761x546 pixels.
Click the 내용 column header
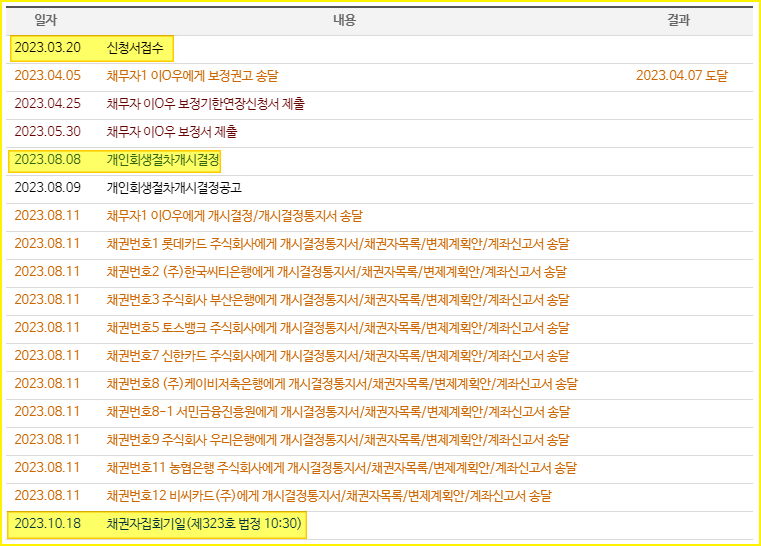click(345, 20)
